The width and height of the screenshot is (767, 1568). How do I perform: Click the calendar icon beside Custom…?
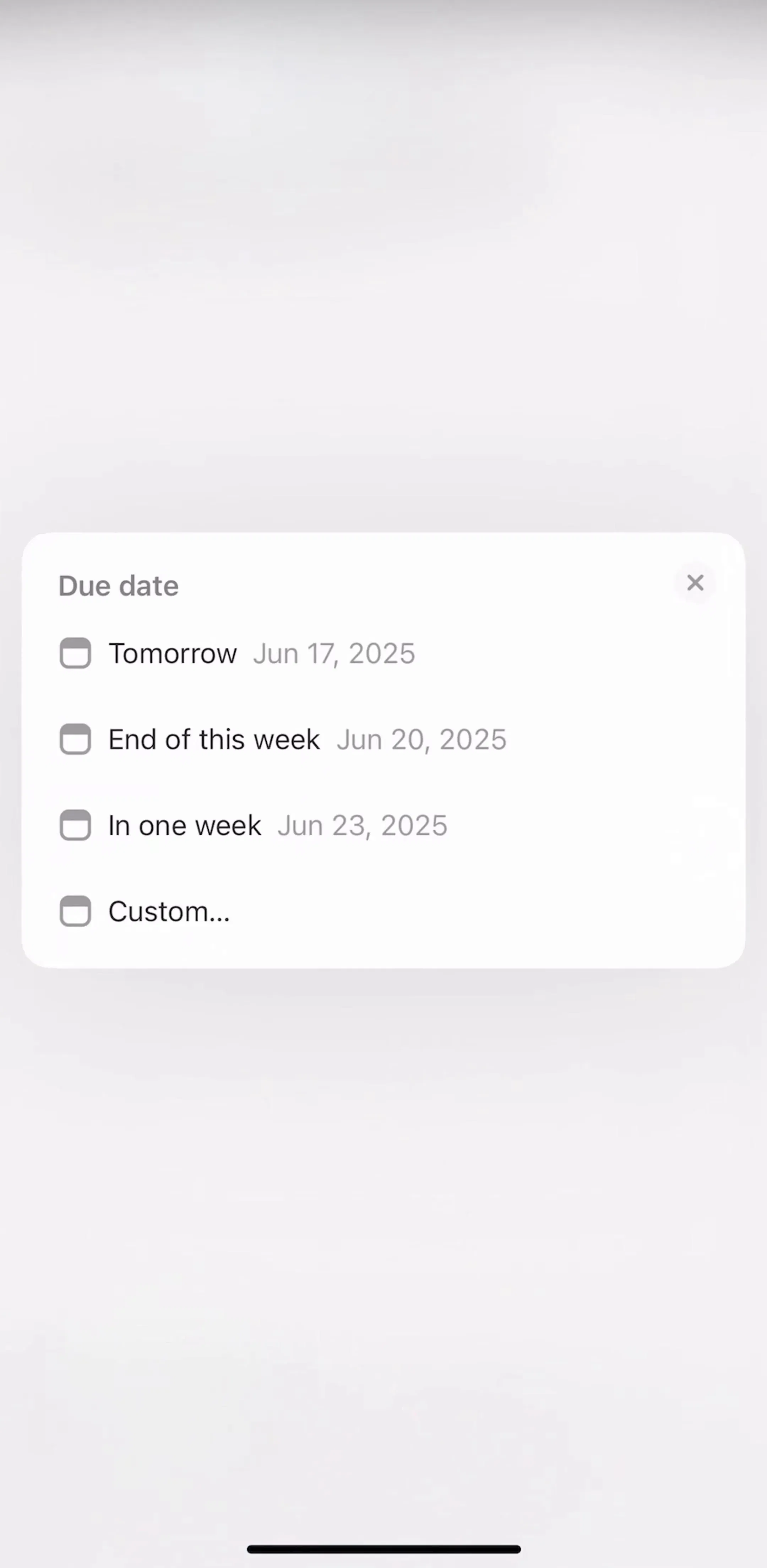[x=75, y=911]
